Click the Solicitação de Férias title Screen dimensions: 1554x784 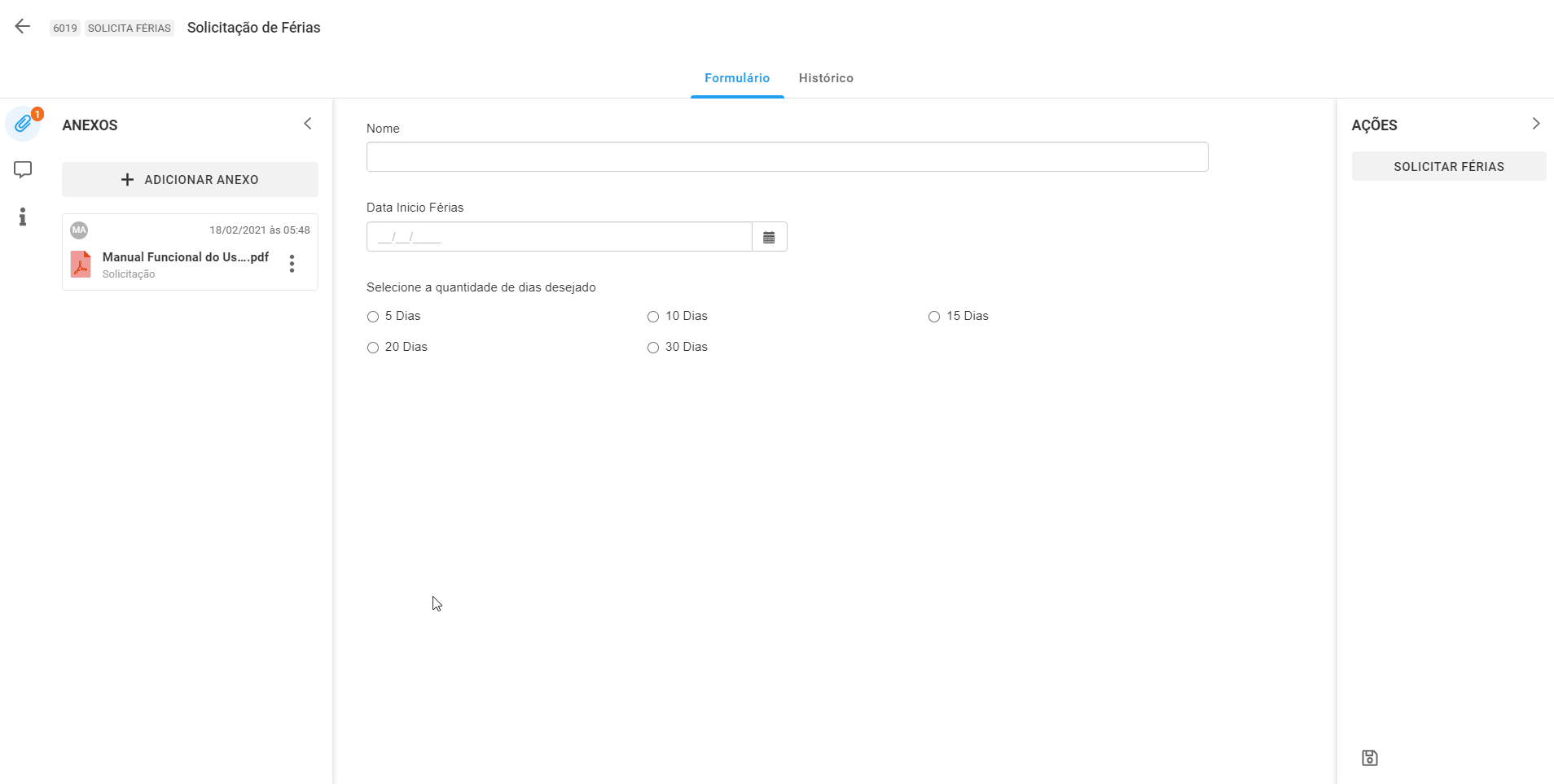254,28
